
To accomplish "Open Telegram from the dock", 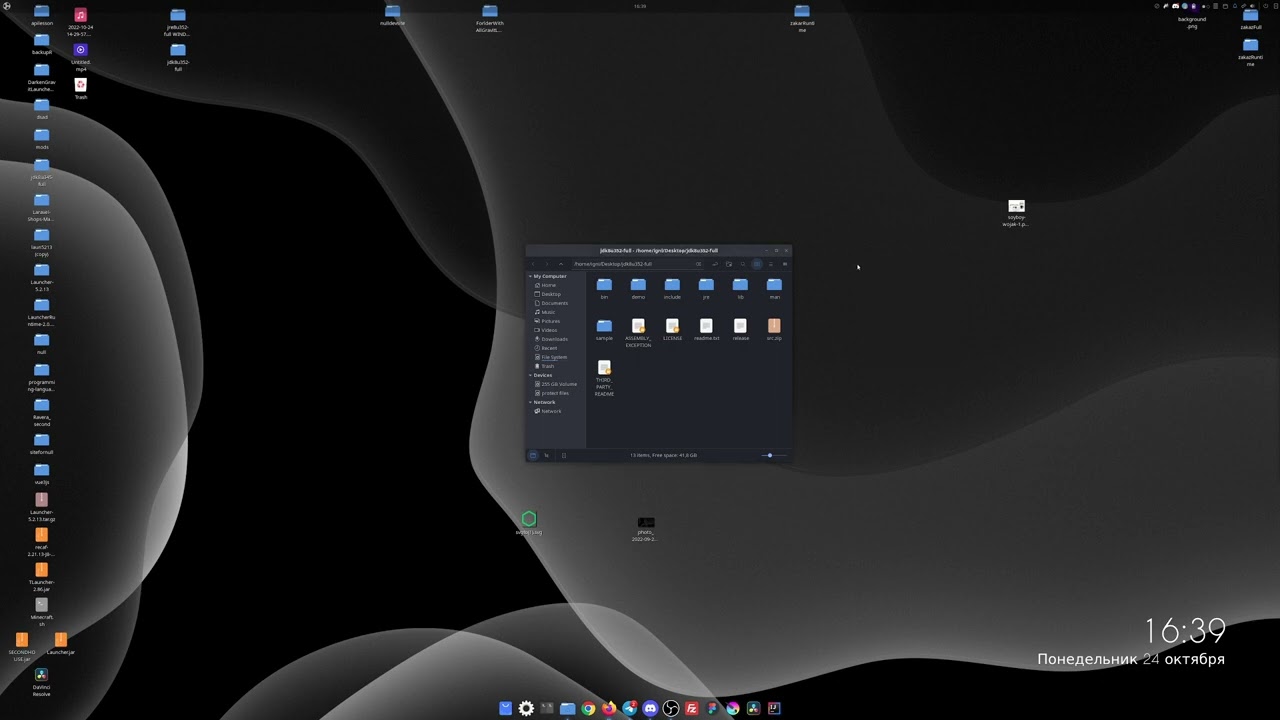I will pyautogui.click(x=630, y=708).
